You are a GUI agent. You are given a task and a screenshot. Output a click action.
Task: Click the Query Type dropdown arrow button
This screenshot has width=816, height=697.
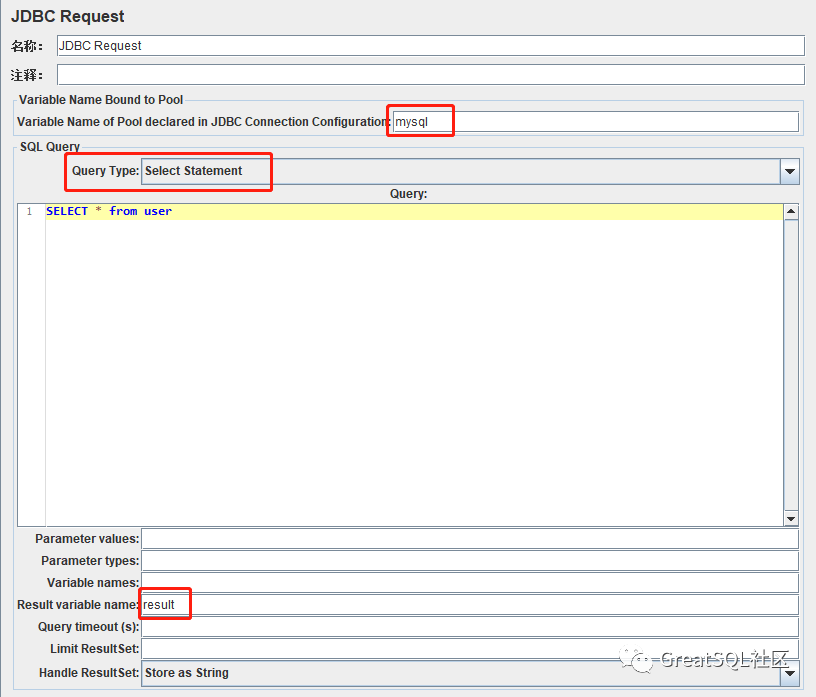(789, 171)
